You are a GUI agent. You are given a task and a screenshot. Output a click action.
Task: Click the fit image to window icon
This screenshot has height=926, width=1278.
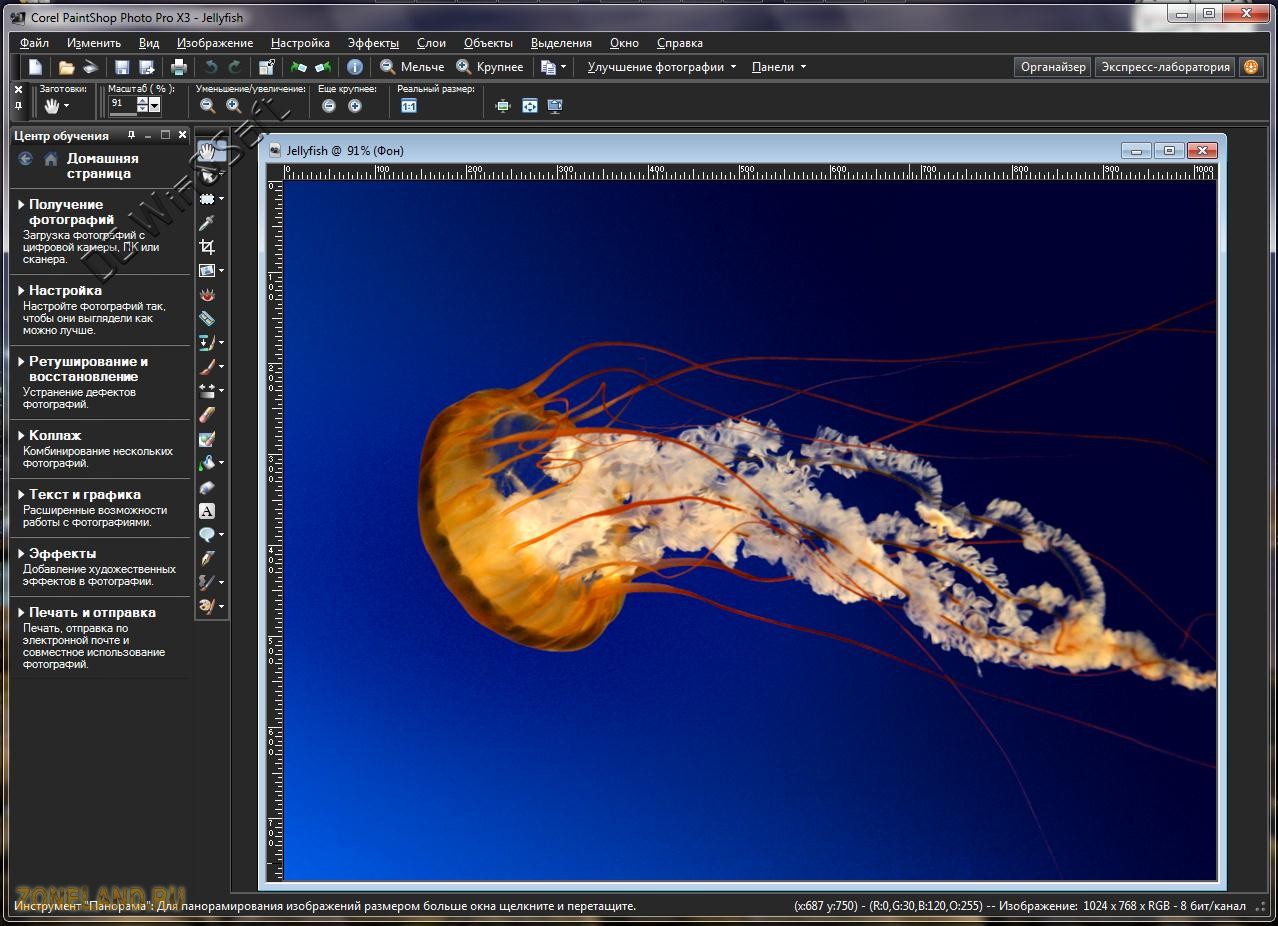530,106
